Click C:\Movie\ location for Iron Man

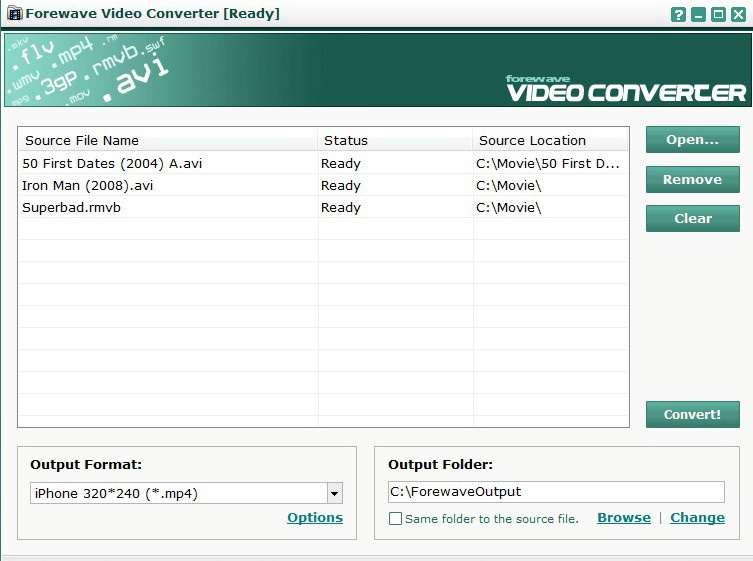[509, 185]
